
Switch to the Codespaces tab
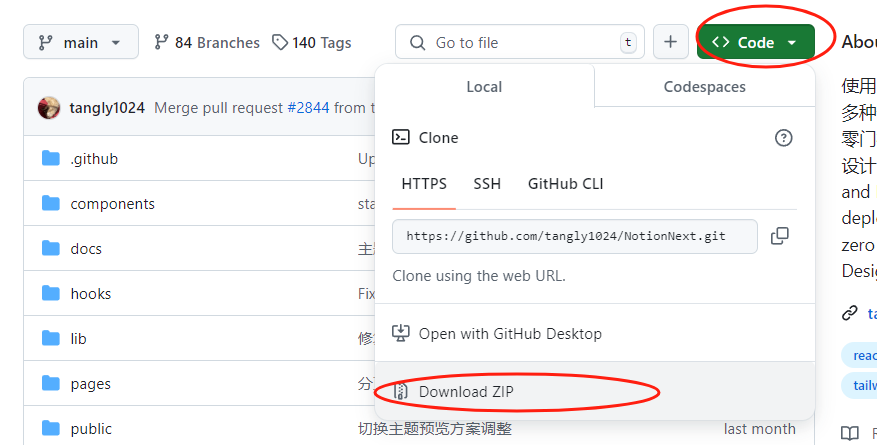point(704,87)
